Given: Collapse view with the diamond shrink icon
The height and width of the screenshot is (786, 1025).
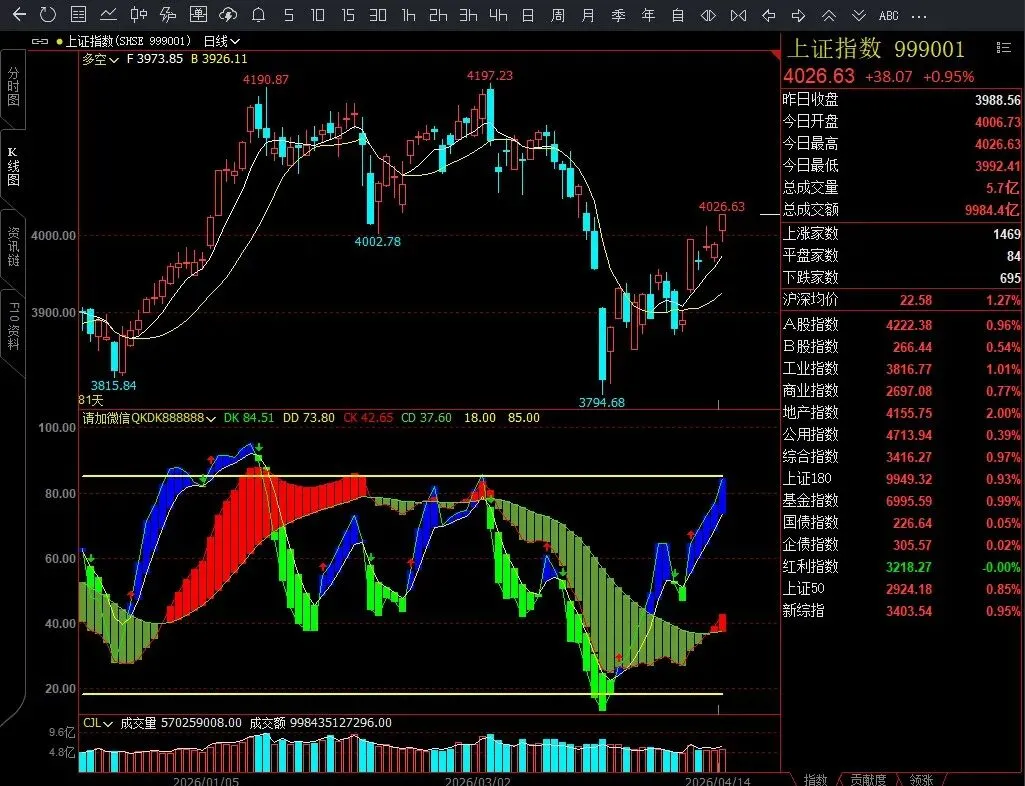Looking at the screenshot, I should click(708, 15).
